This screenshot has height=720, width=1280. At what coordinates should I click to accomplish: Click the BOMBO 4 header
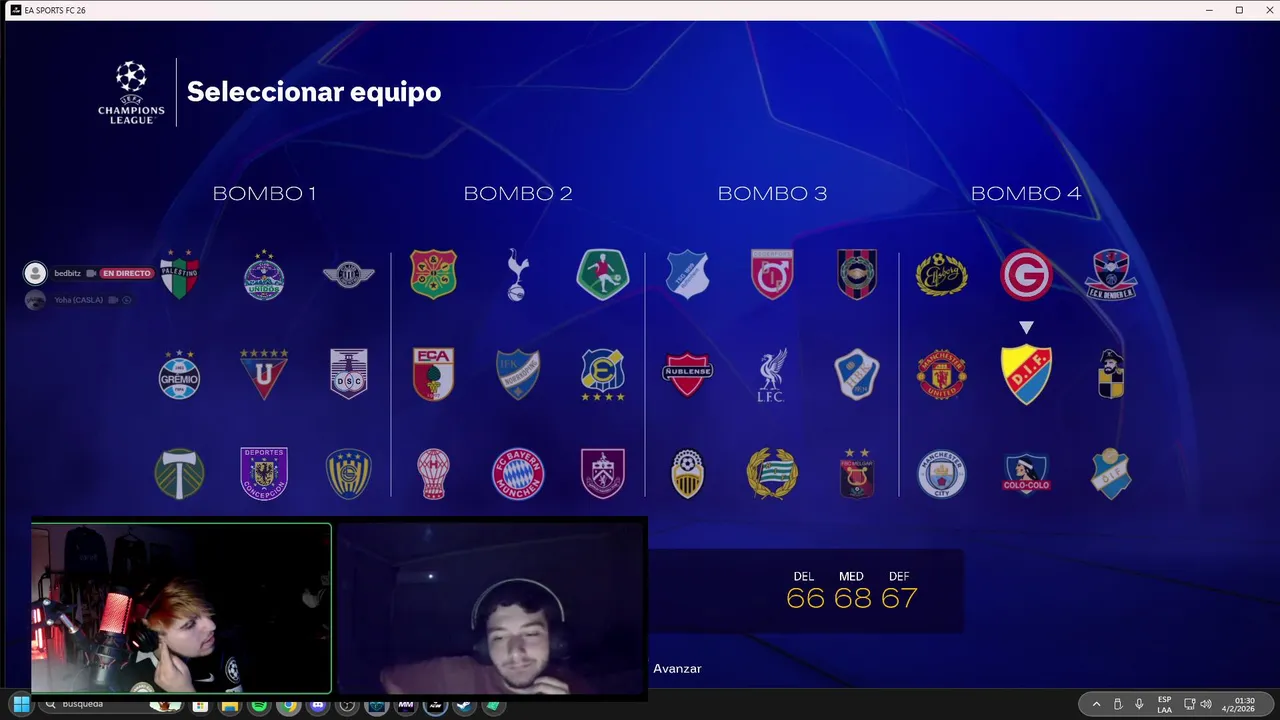pos(1026,193)
